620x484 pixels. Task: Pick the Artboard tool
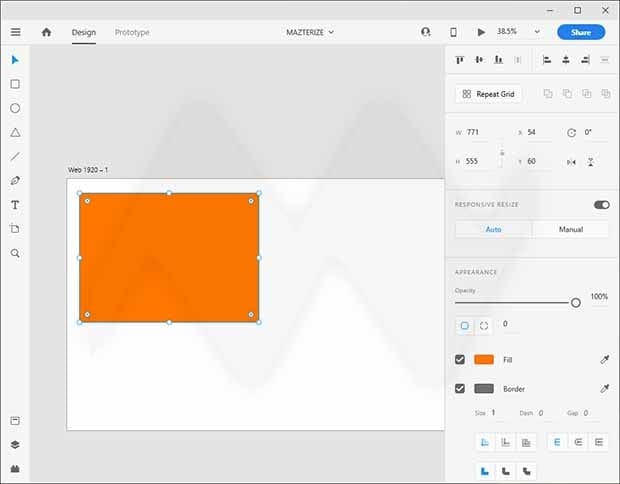[15, 229]
